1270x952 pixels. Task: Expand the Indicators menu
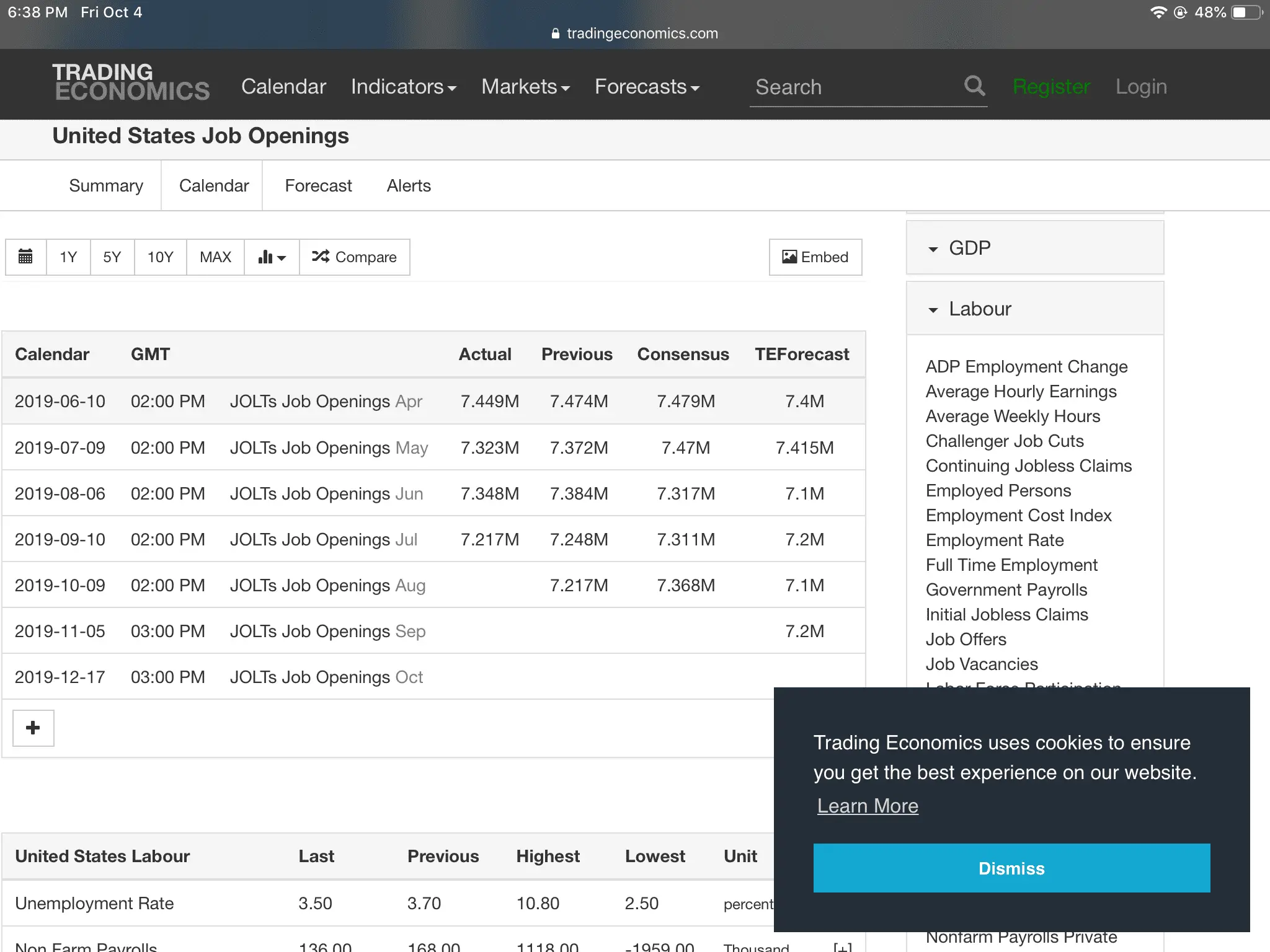[x=403, y=87]
